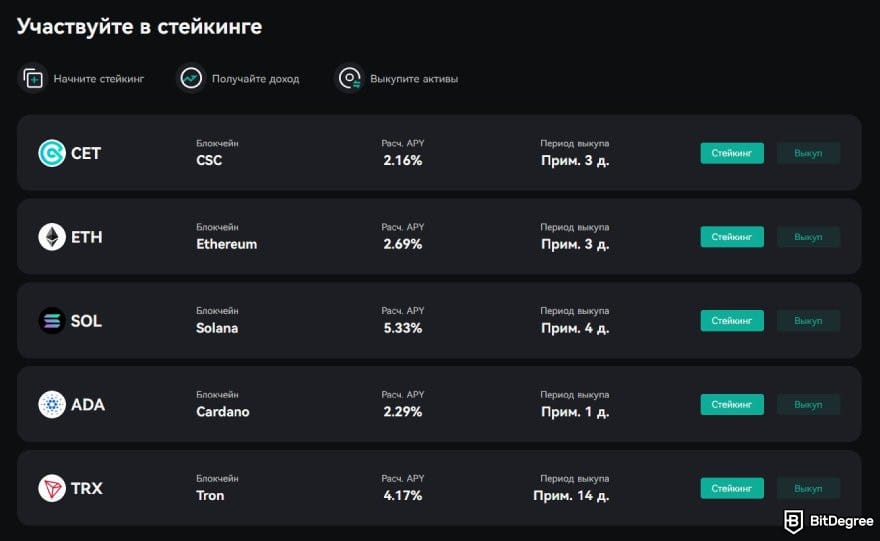Tap the Выкуп button for TRX
The height and width of the screenshot is (541, 880).
coord(808,488)
